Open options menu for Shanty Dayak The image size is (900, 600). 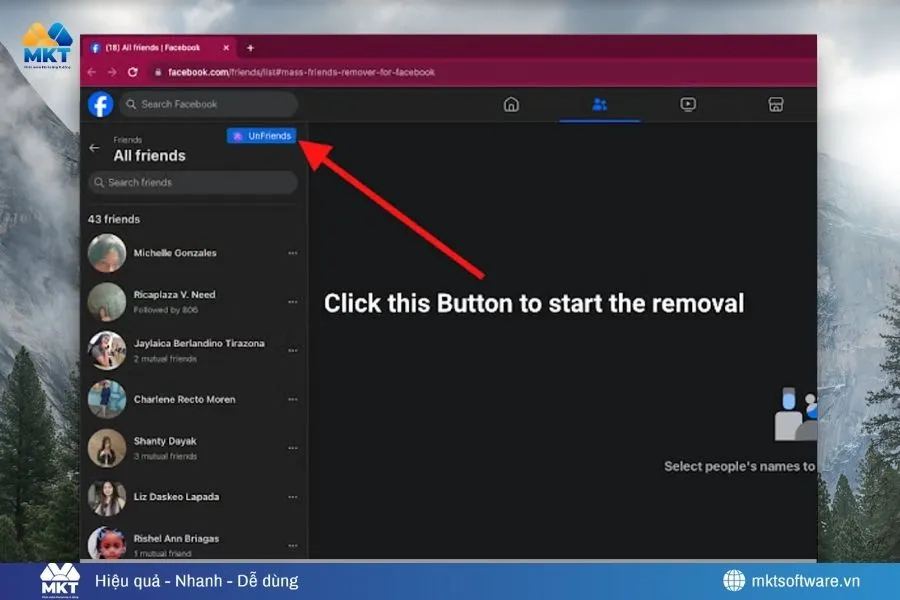point(292,448)
